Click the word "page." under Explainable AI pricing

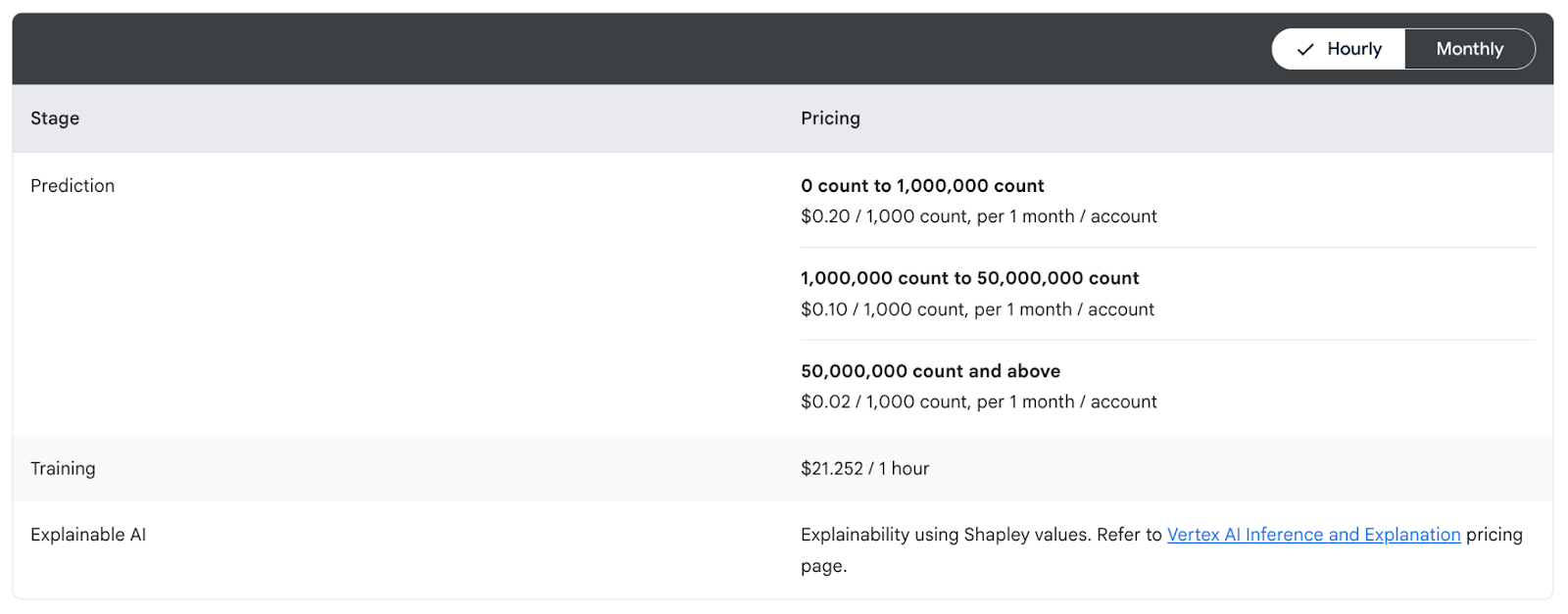click(823, 566)
